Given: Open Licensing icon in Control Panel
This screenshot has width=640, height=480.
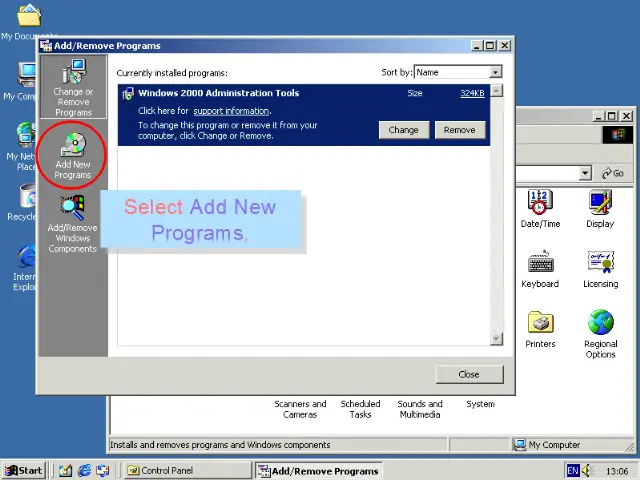Looking at the screenshot, I should 600,269.
